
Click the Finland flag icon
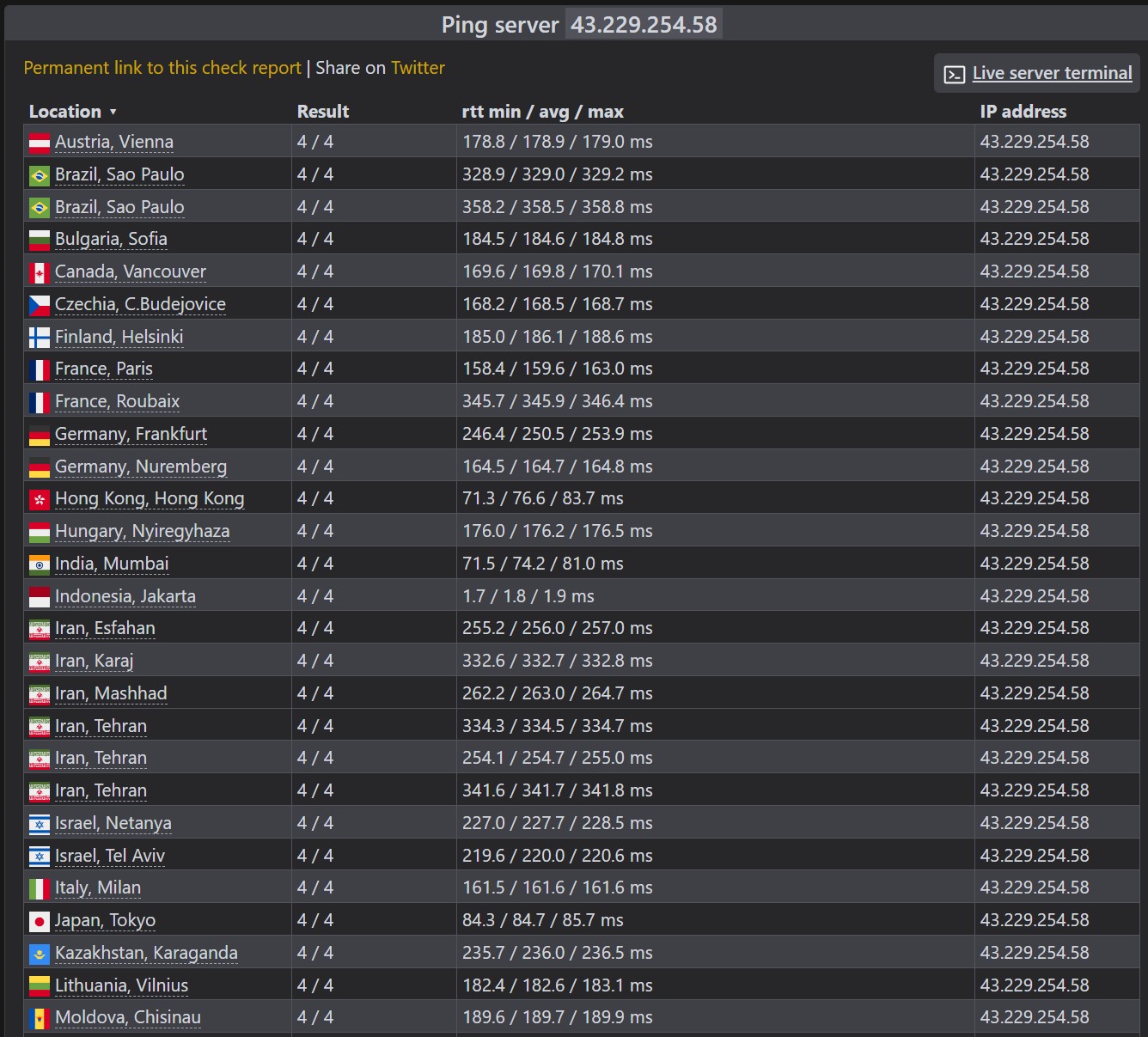40,338
